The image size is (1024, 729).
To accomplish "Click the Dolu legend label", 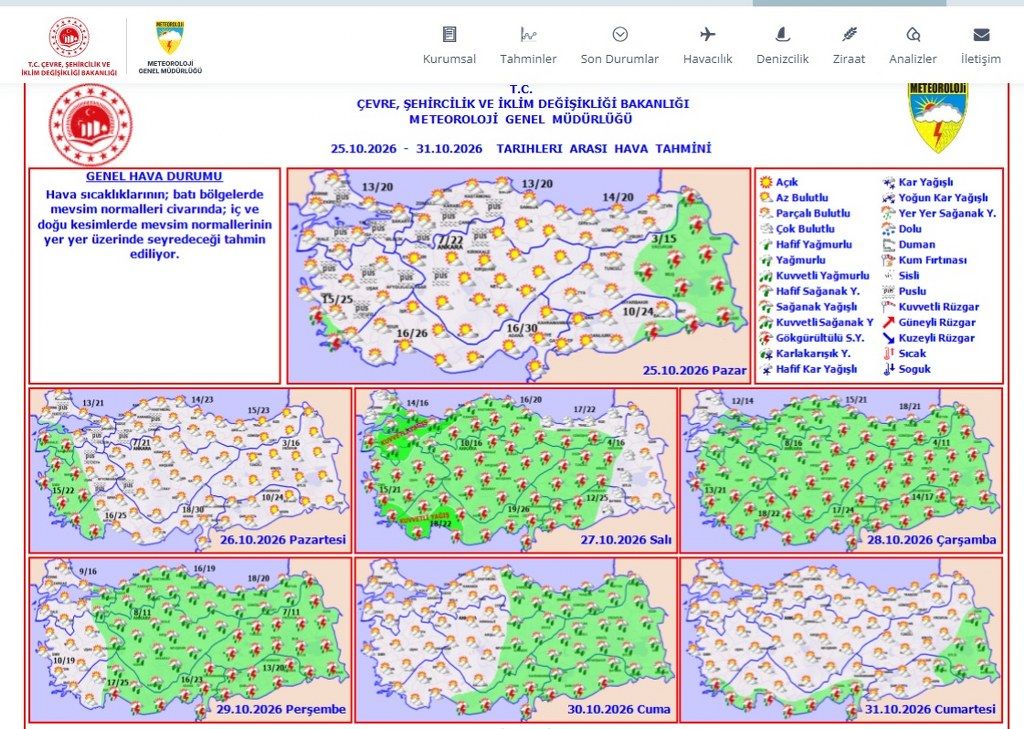I will click(910, 229).
